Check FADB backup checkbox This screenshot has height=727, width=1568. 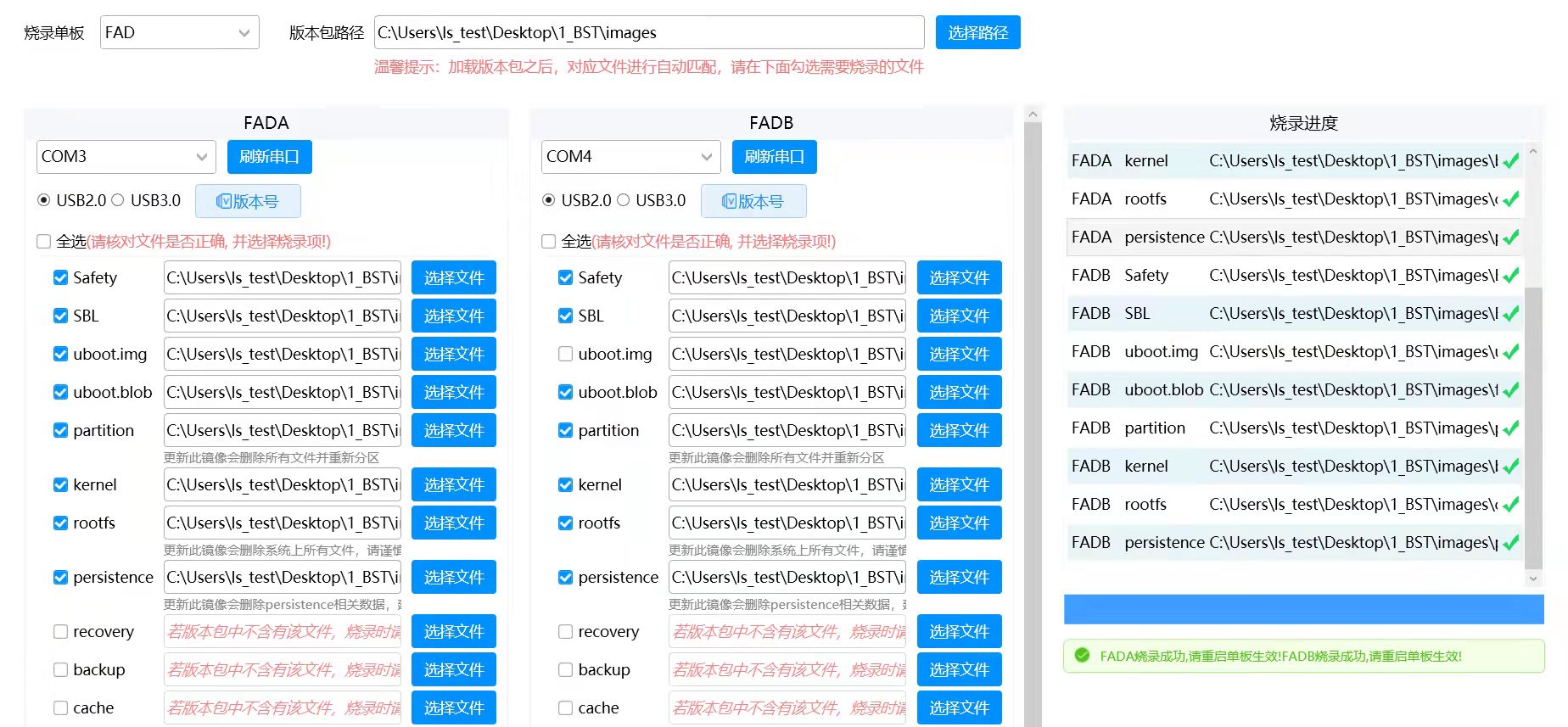pyautogui.click(x=565, y=669)
